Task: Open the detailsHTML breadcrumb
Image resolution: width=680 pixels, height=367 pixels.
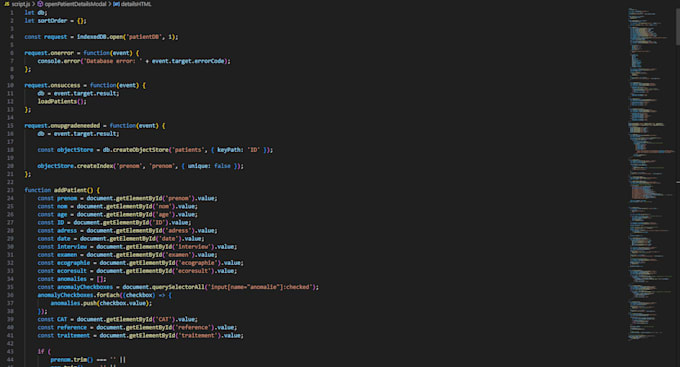Action: pyautogui.click(x=136, y=4)
